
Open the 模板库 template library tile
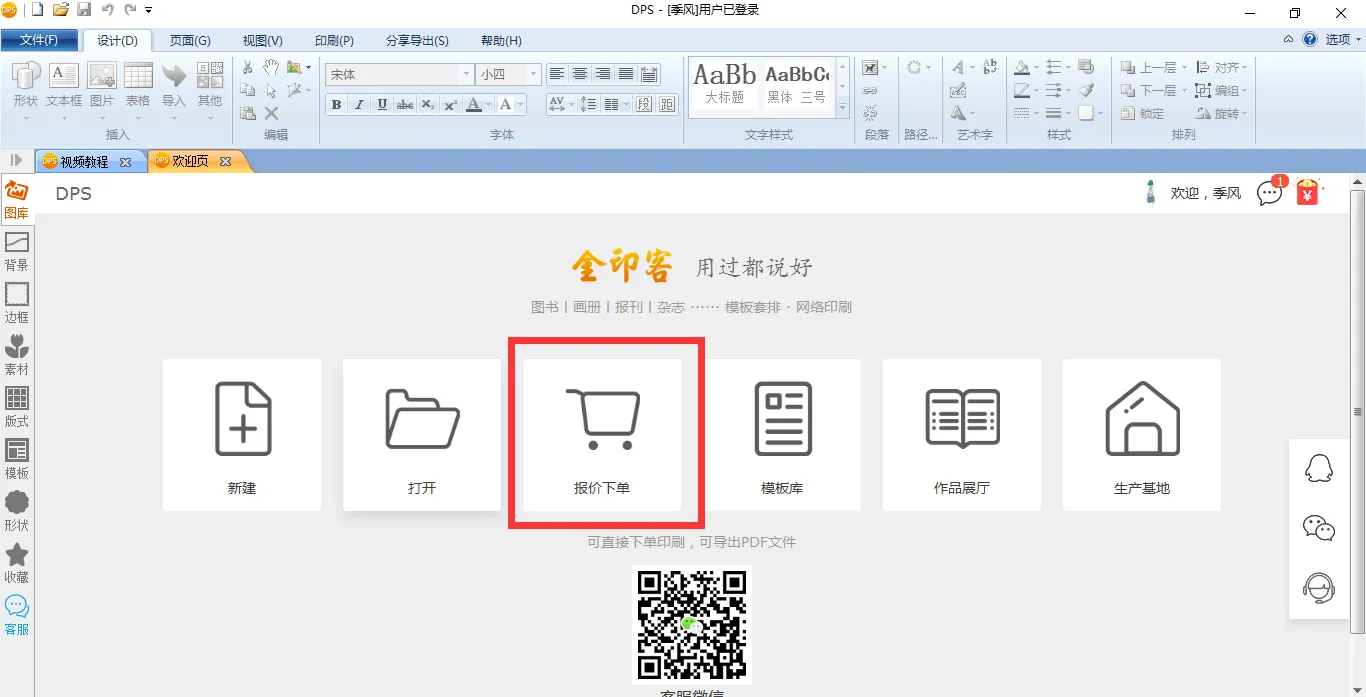[782, 434]
